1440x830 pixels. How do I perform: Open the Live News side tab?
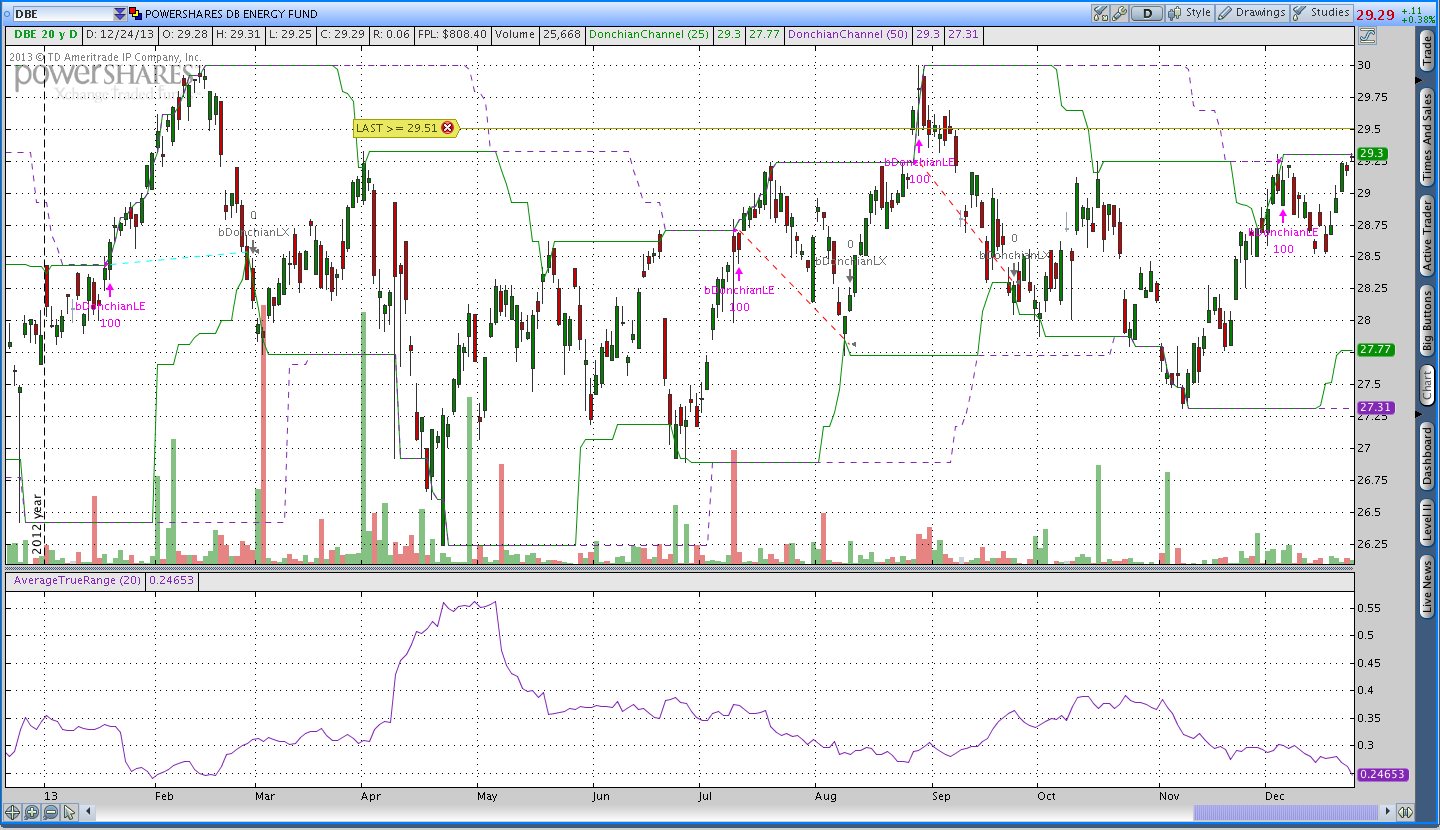click(1427, 587)
